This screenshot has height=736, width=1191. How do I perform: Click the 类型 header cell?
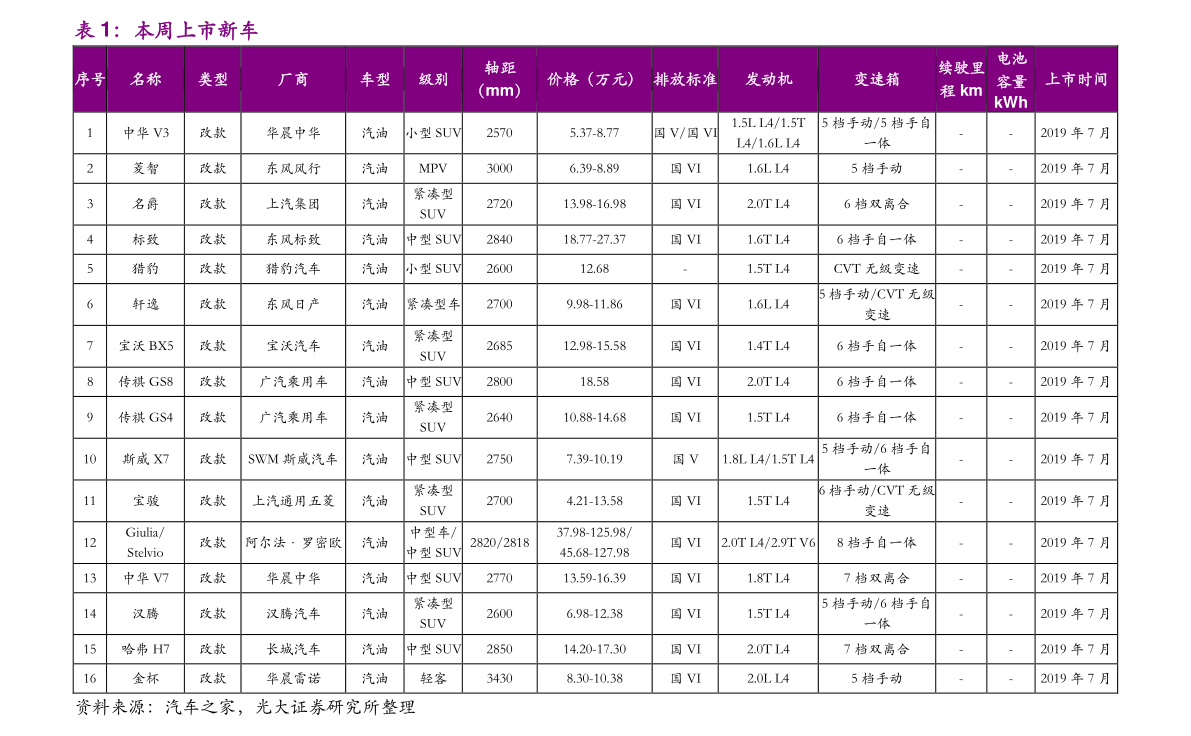tap(212, 79)
